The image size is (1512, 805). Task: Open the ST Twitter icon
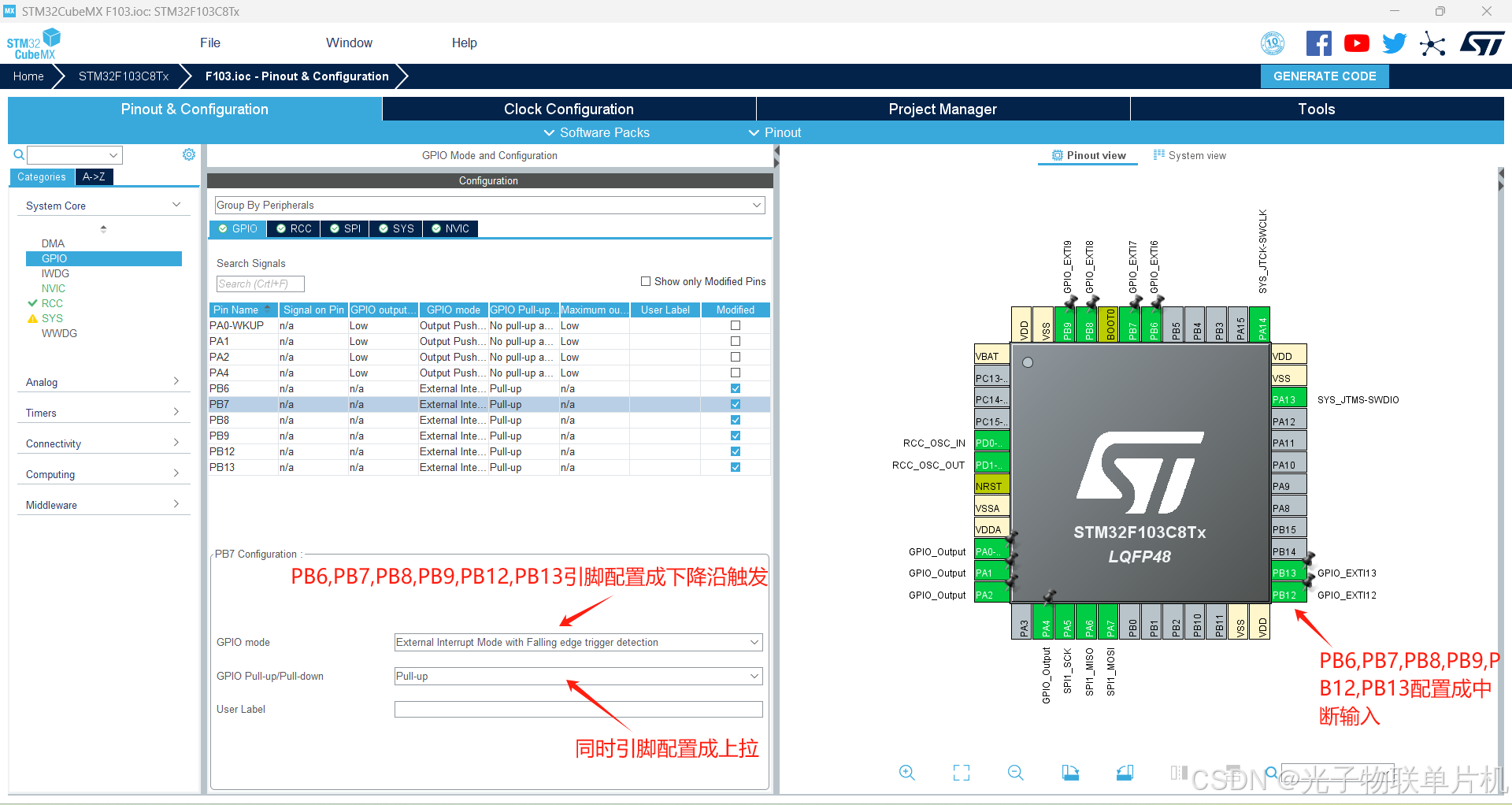pyautogui.click(x=1394, y=43)
